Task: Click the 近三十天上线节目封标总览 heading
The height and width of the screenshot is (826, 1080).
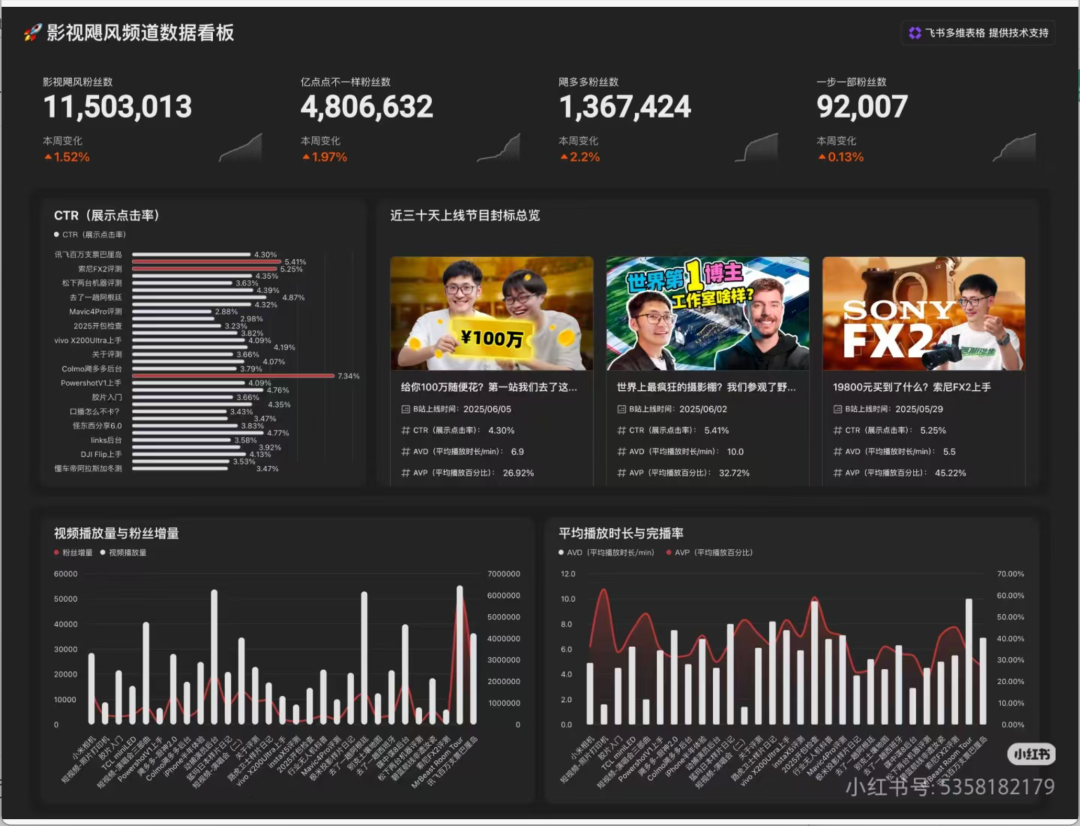Action: pyautogui.click(x=465, y=216)
